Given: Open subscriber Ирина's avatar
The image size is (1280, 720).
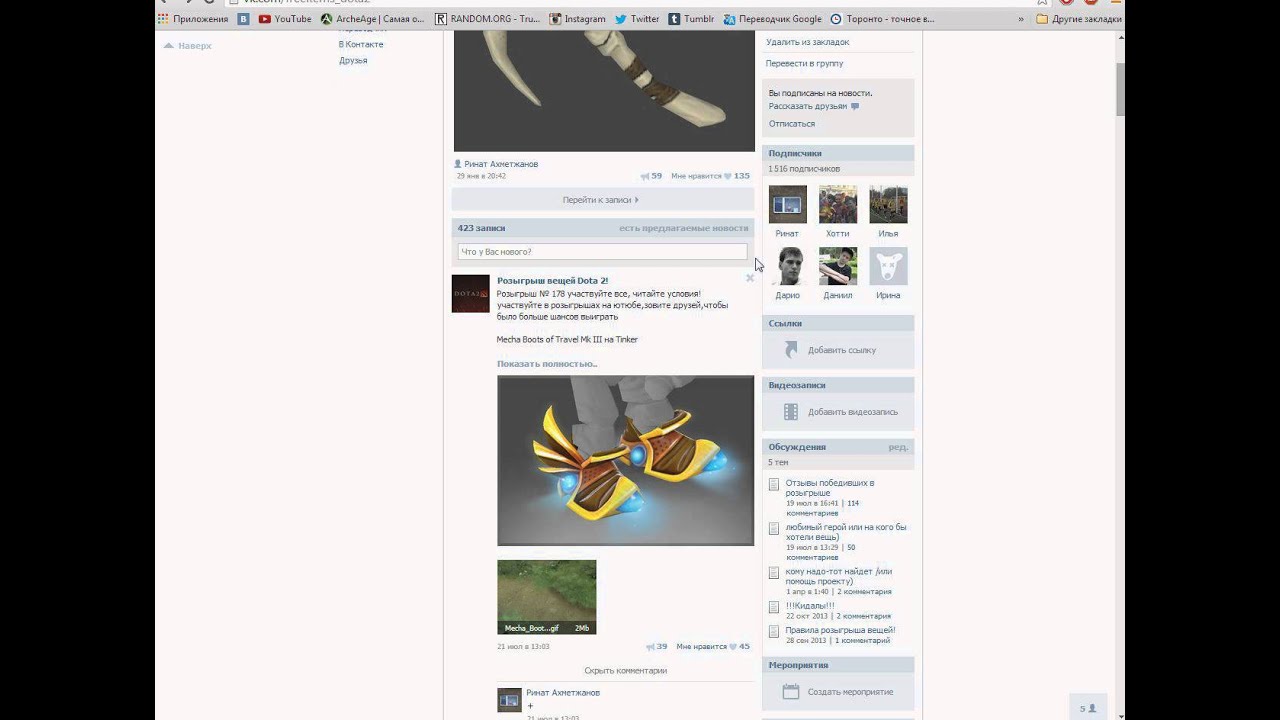Looking at the screenshot, I should tap(888, 266).
